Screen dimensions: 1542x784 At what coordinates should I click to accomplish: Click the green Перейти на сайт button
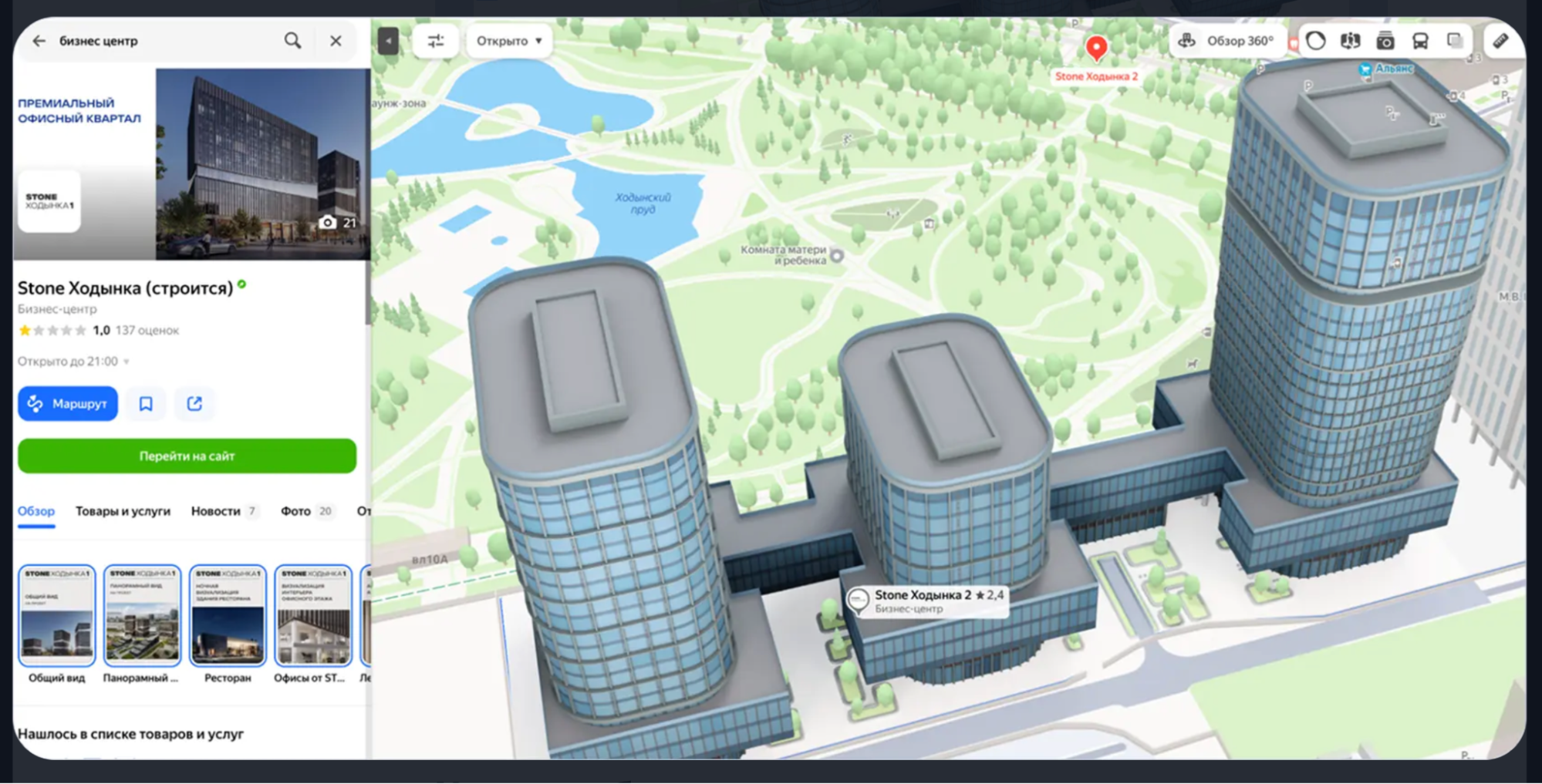pos(187,456)
